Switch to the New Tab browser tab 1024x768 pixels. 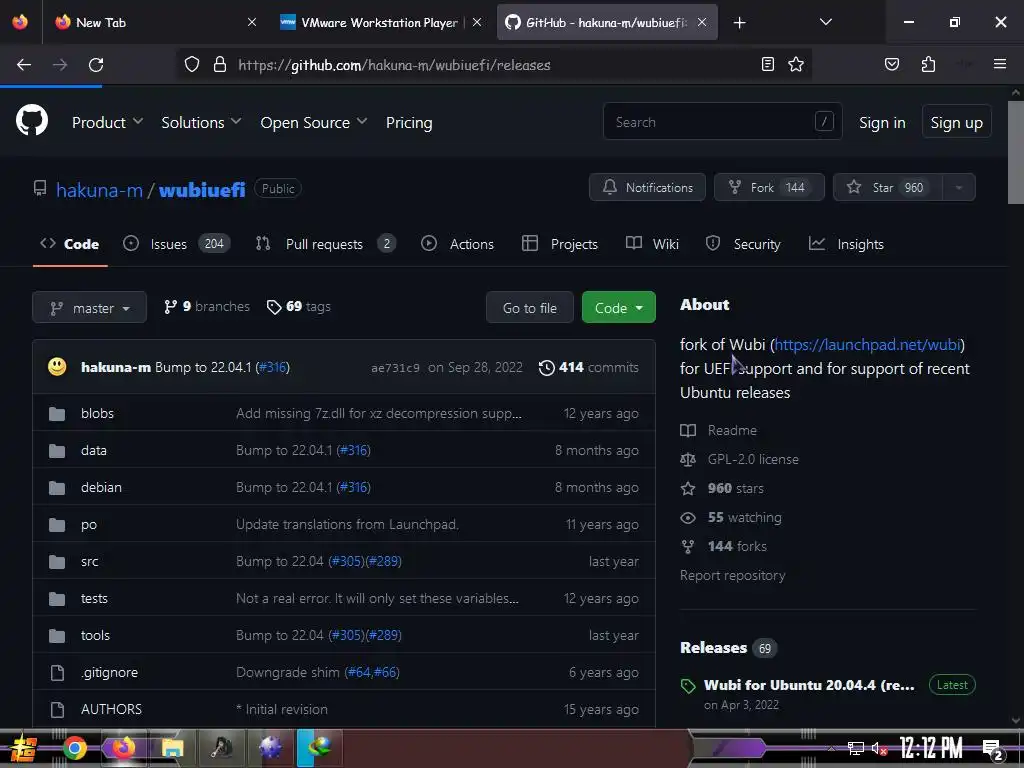[x=155, y=22]
